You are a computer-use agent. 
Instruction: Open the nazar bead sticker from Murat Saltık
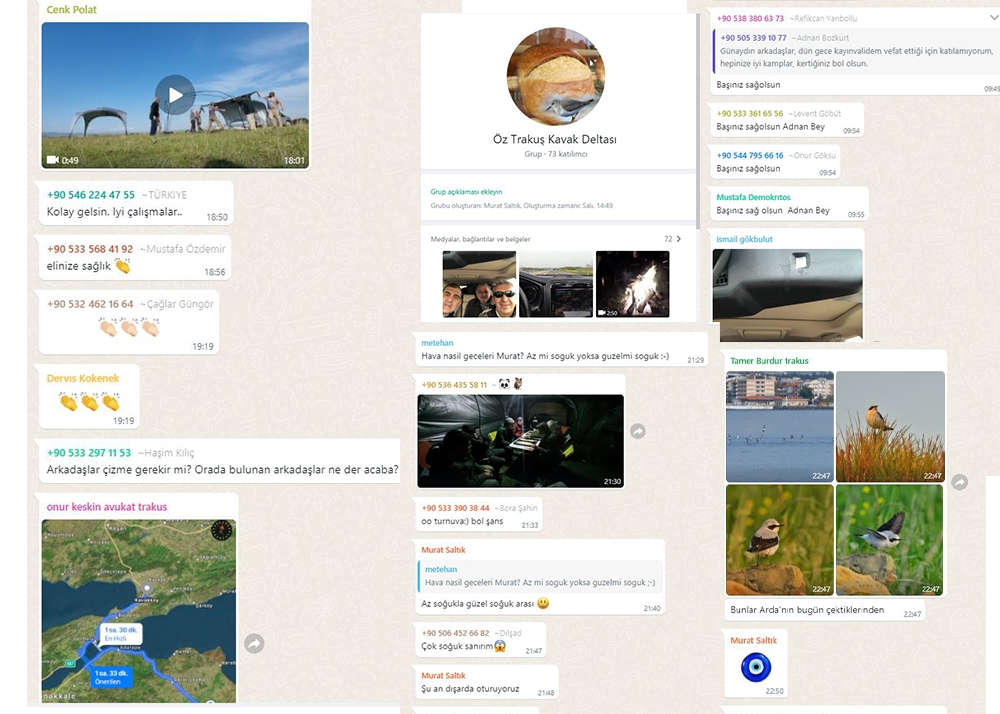pyautogui.click(x=755, y=667)
